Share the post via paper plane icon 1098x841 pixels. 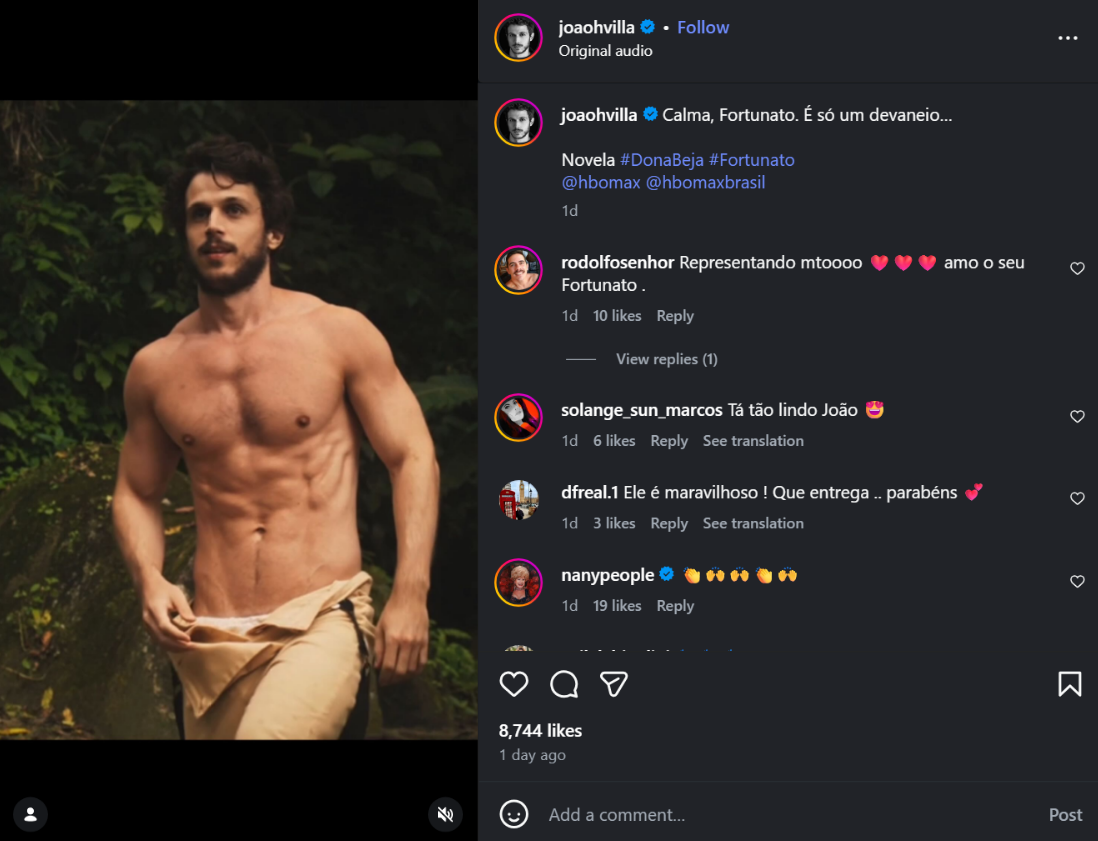(x=614, y=684)
